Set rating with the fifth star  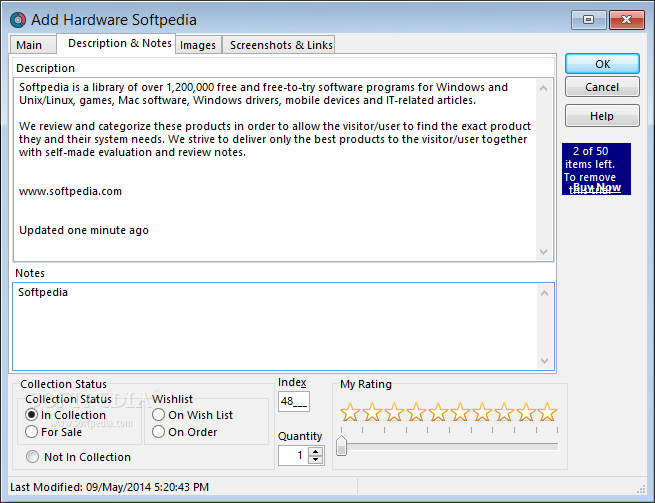(438, 412)
